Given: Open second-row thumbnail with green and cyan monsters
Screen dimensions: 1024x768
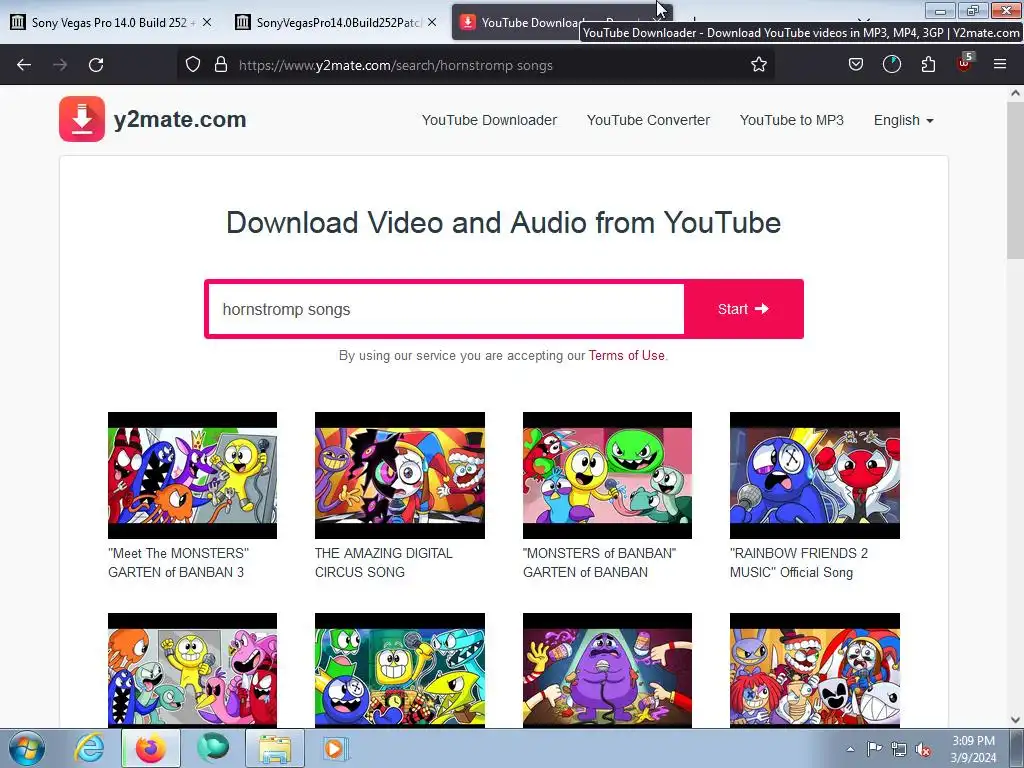Looking at the screenshot, I should click(400, 670).
